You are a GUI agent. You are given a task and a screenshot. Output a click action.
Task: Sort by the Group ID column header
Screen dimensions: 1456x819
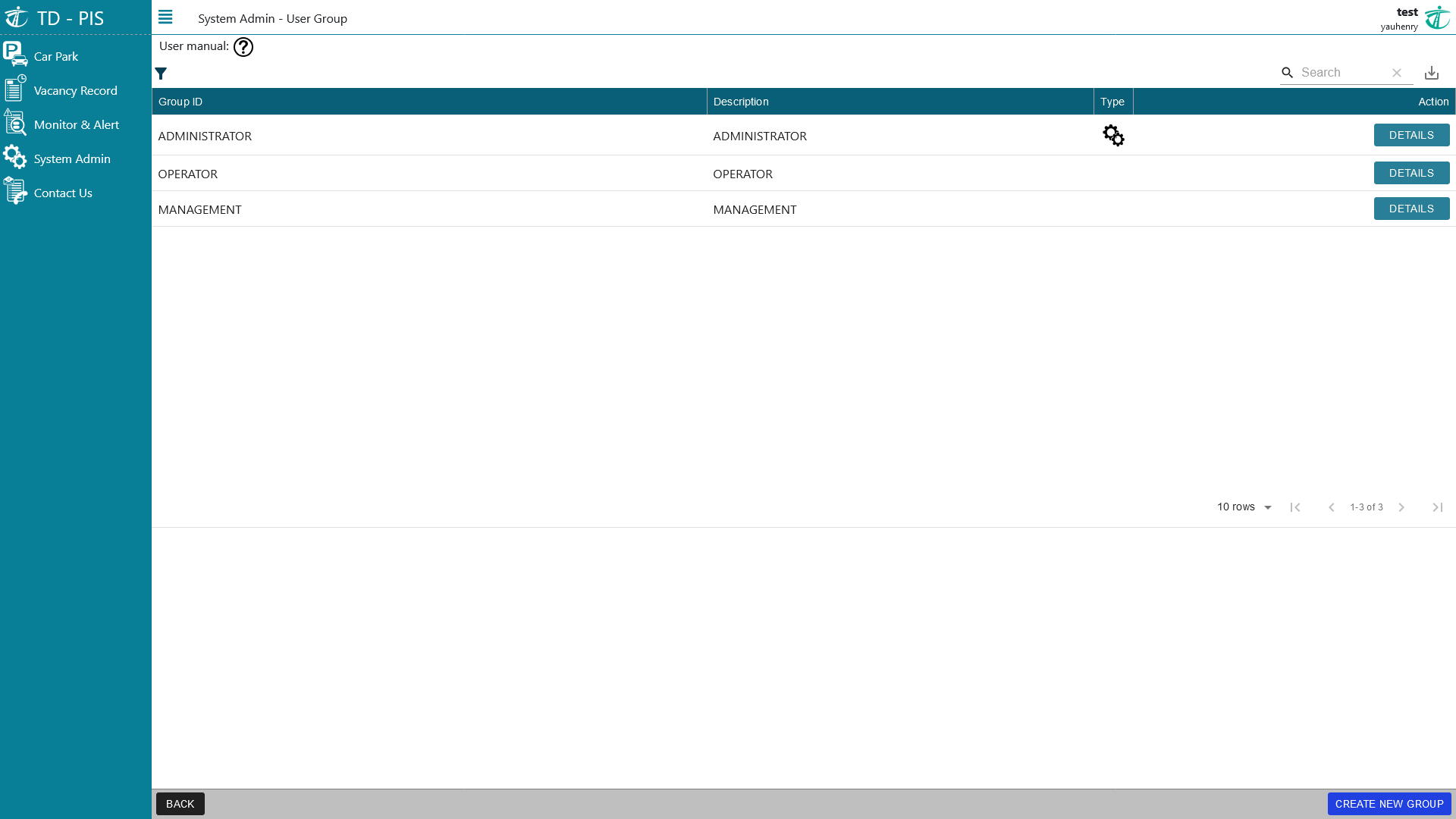click(x=180, y=102)
